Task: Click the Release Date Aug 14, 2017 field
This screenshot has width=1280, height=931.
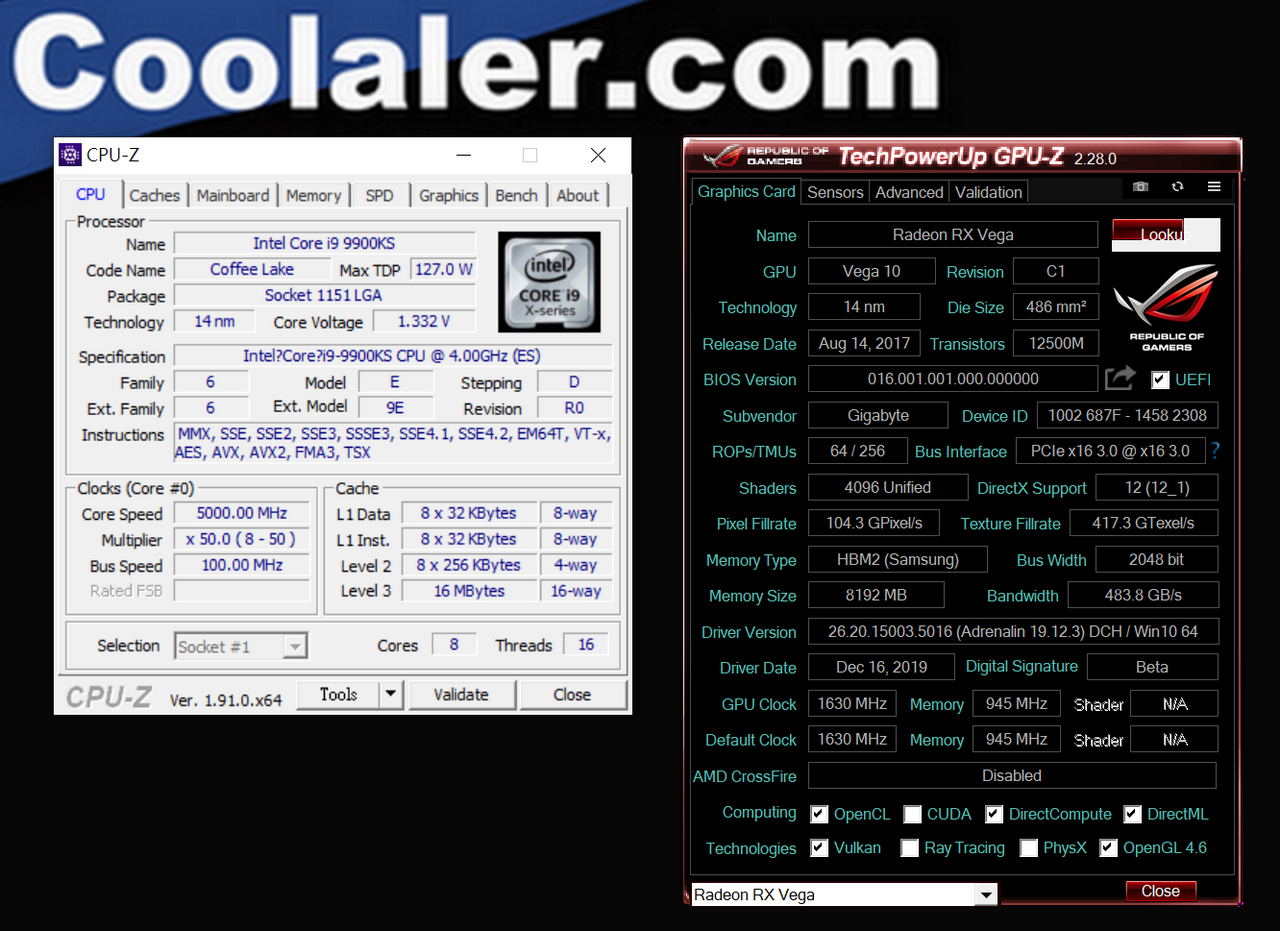Action: pyautogui.click(x=864, y=343)
